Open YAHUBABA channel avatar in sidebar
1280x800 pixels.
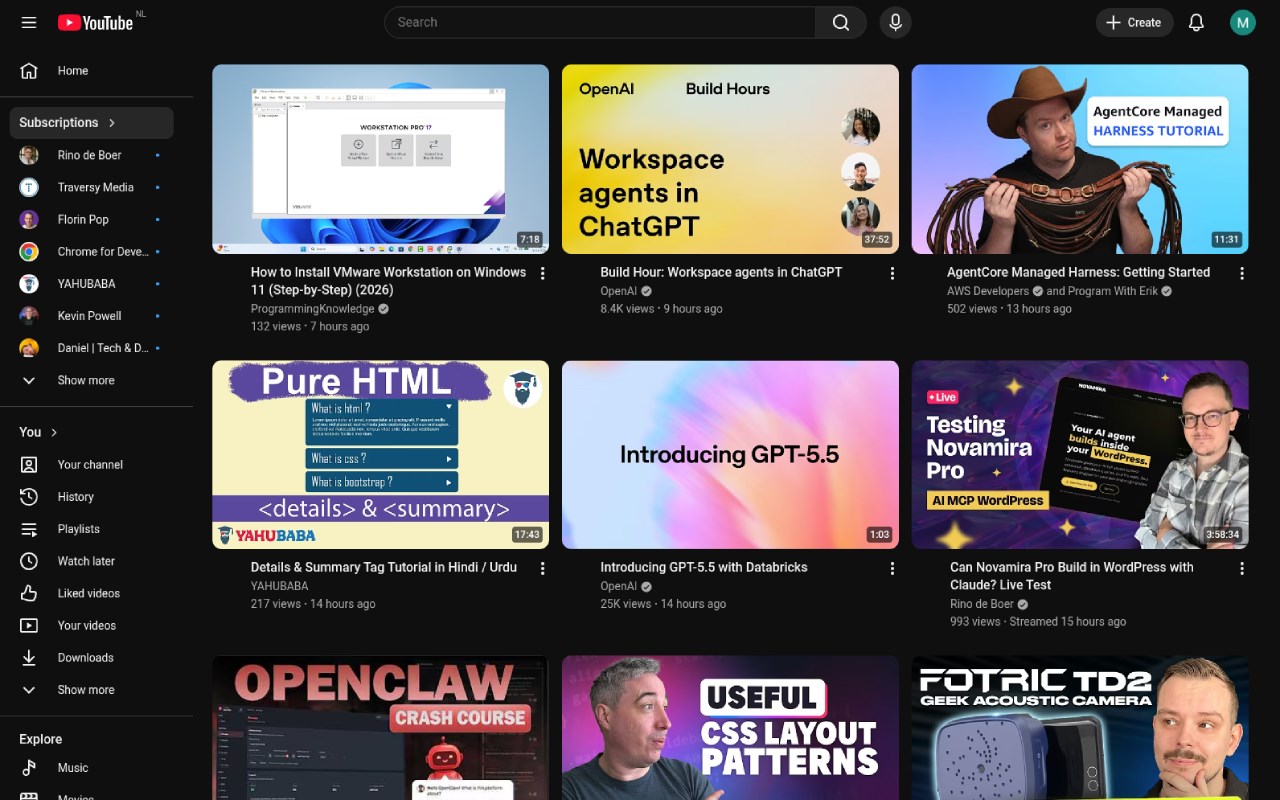pos(29,284)
